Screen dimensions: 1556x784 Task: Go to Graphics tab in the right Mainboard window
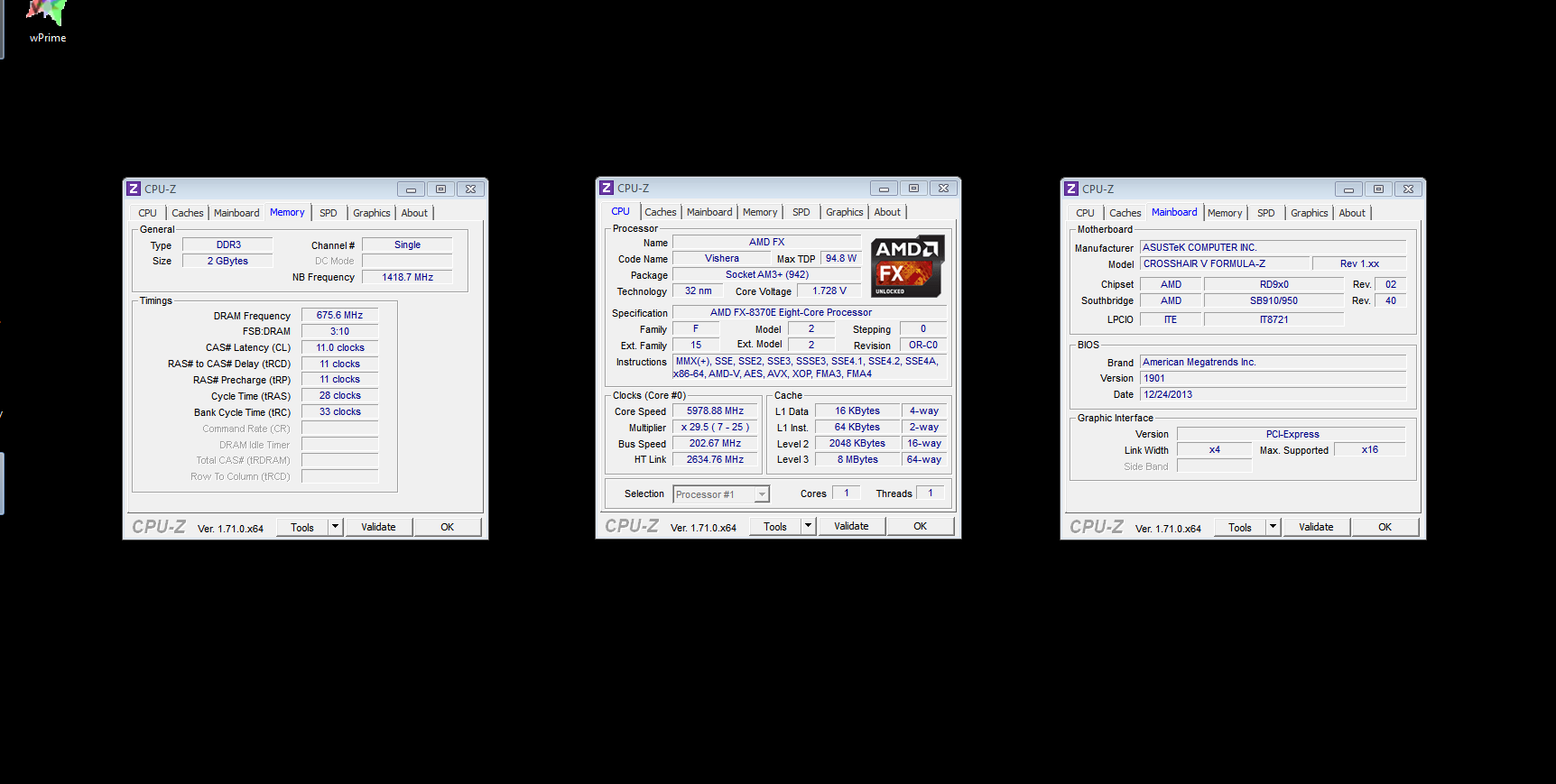click(1310, 213)
